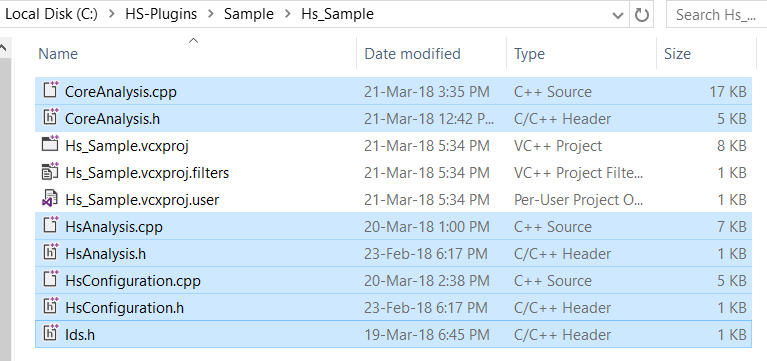This screenshot has height=361, width=767.
Task: Click size cell 7 KB
Action: coord(732,227)
